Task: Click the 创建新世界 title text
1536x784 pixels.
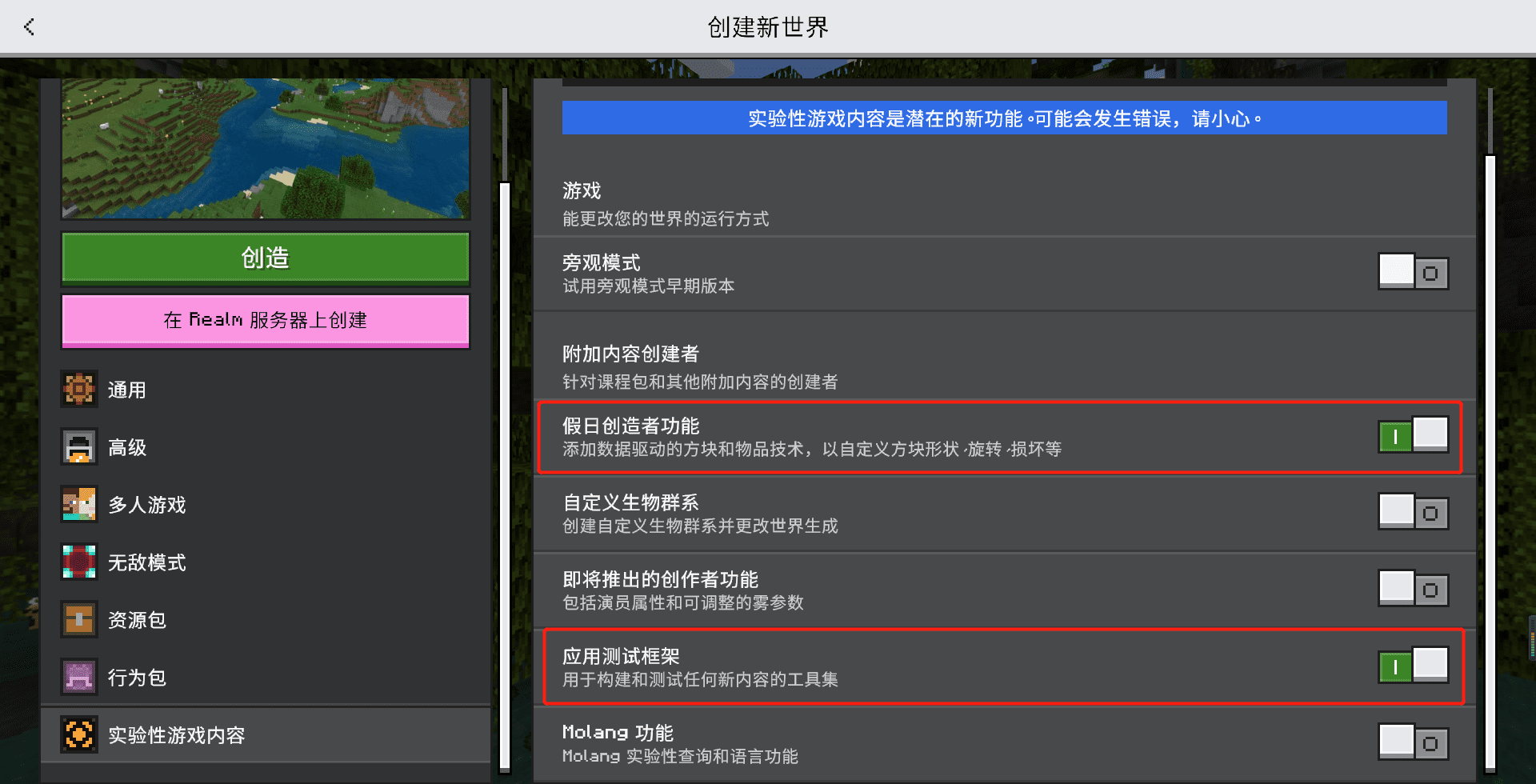Action: pyautogui.click(x=768, y=27)
